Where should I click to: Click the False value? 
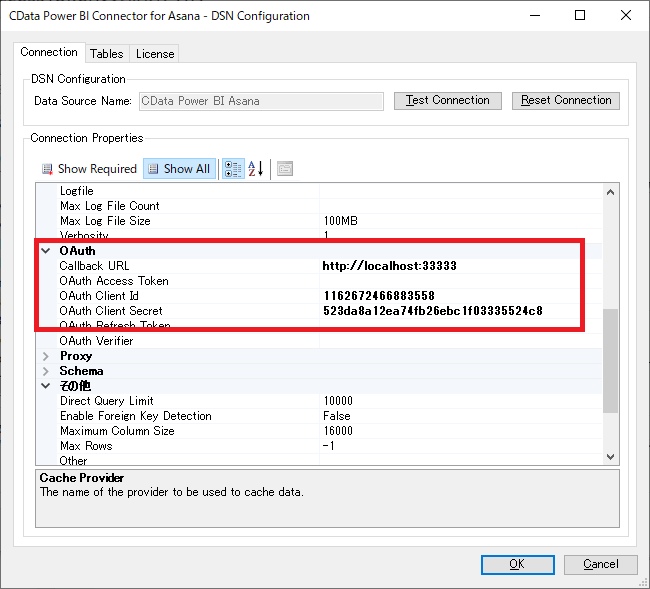[337, 416]
